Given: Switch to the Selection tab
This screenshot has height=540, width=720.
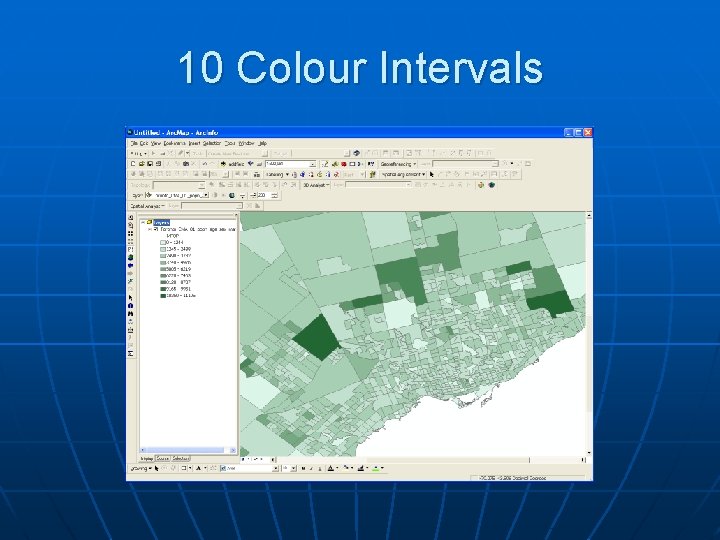Looking at the screenshot, I should (x=180, y=459).
